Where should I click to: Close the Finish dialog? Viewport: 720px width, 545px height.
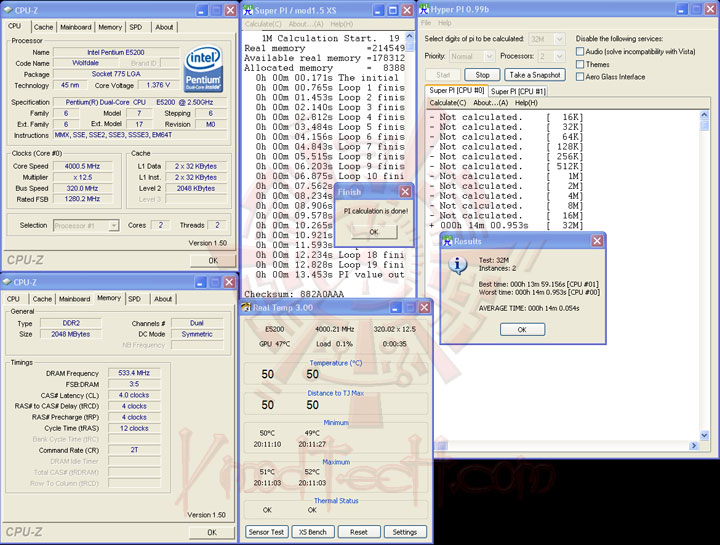405,191
